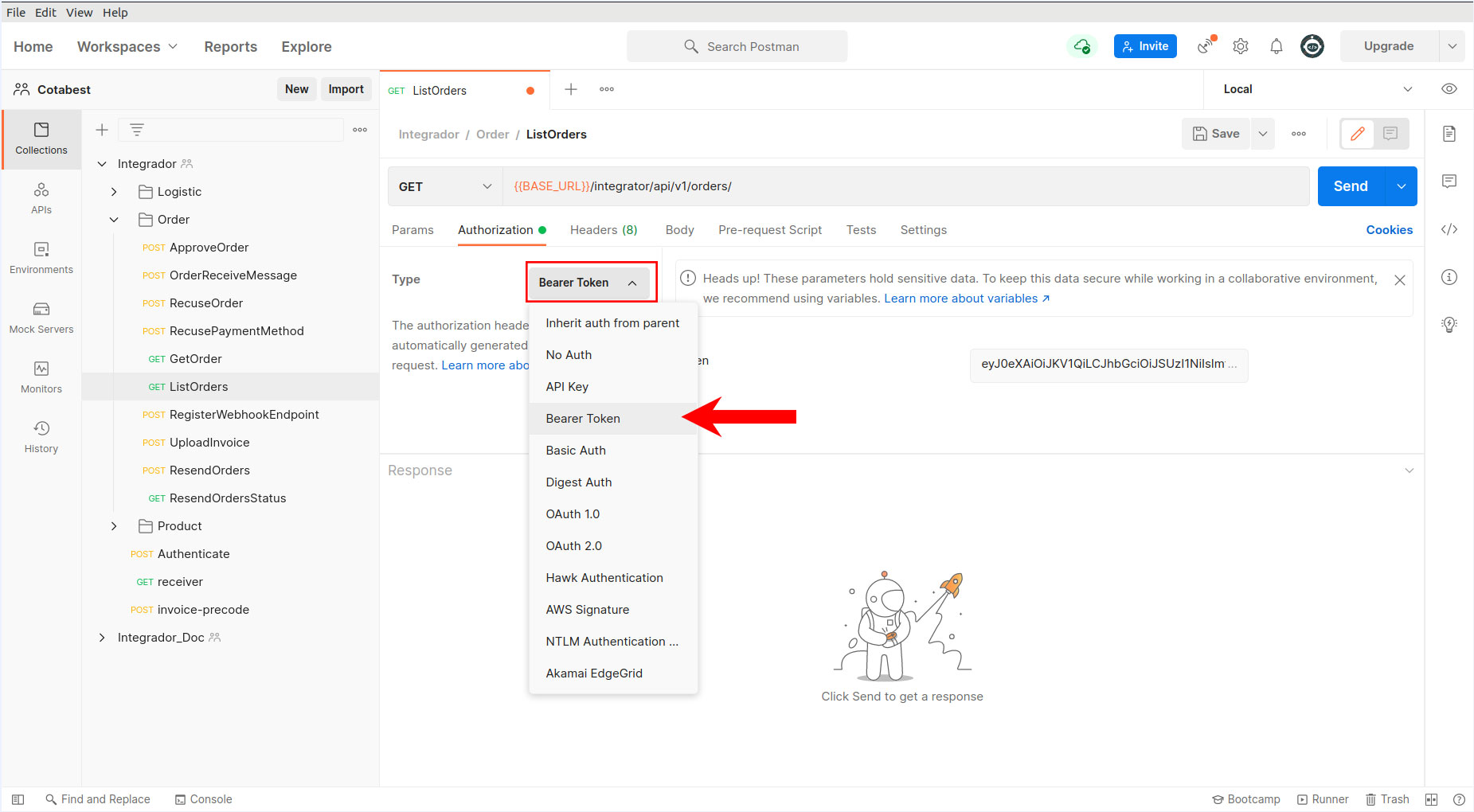Open the Send button dropdown arrow
The width and height of the screenshot is (1474, 812).
(x=1402, y=186)
